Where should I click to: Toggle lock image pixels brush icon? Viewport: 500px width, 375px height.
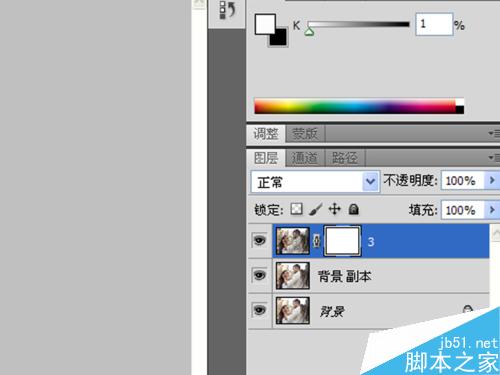tap(315, 209)
